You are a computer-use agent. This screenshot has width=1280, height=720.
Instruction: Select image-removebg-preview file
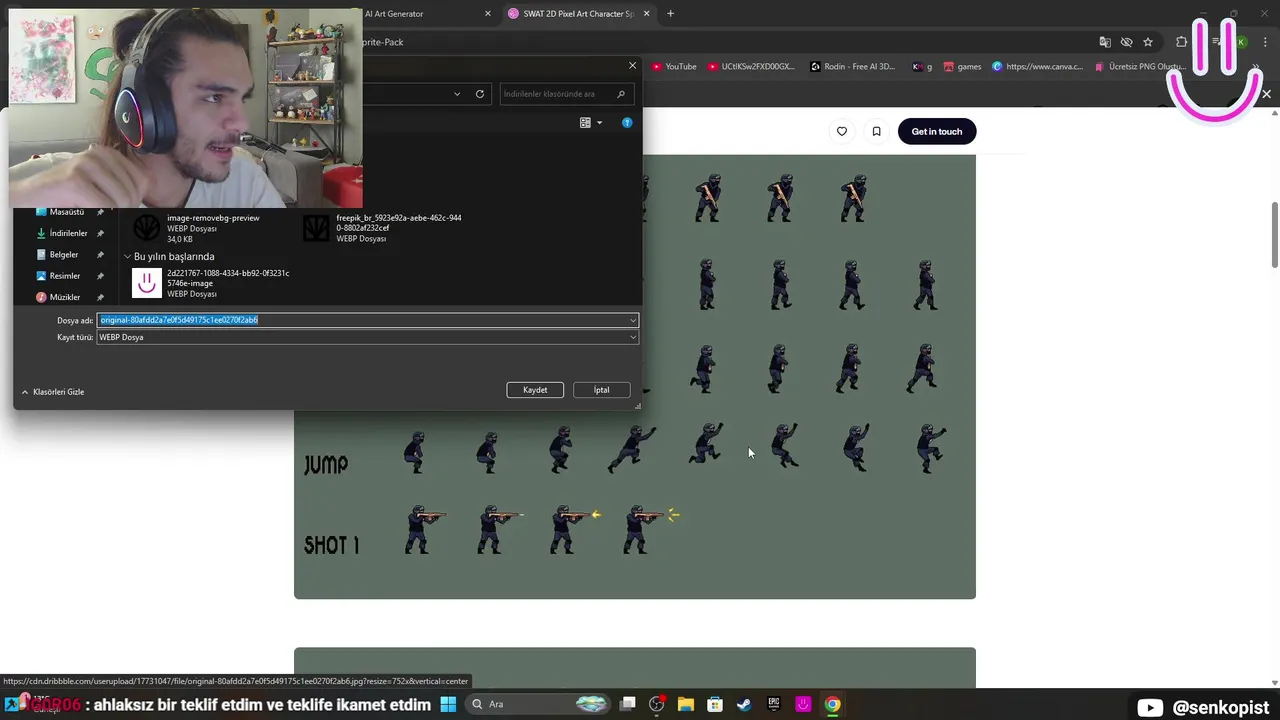click(x=197, y=228)
